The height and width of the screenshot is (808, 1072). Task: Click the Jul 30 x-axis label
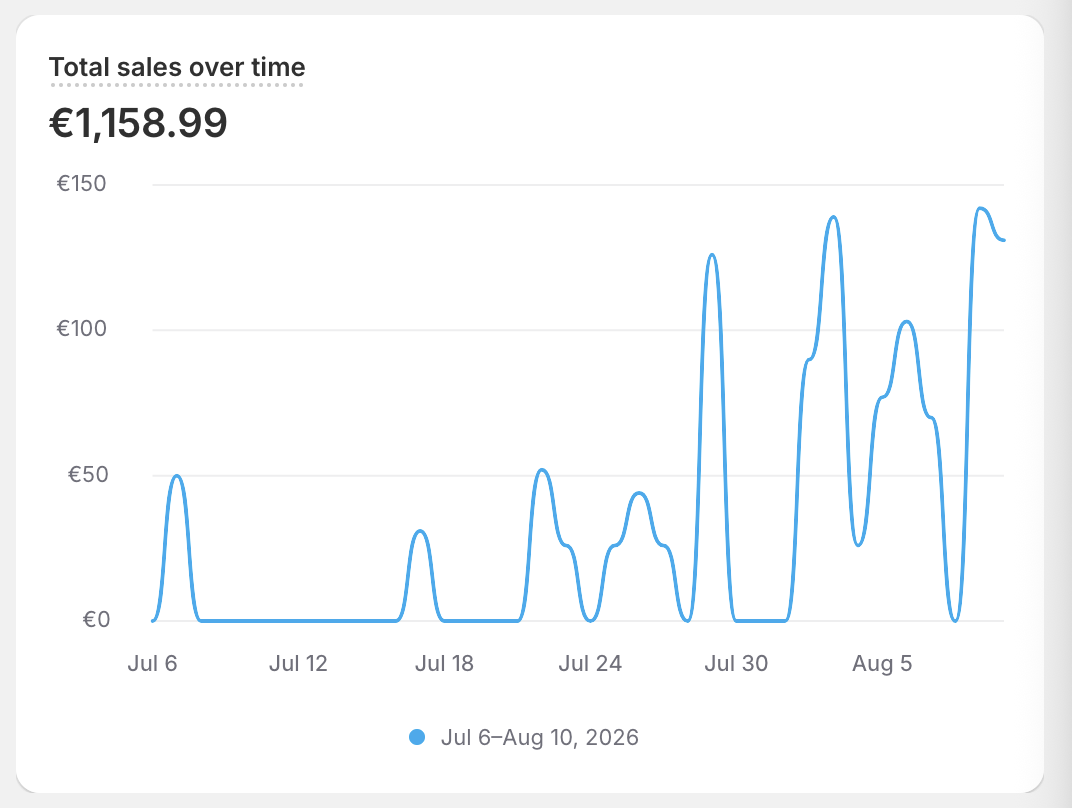(736, 663)
